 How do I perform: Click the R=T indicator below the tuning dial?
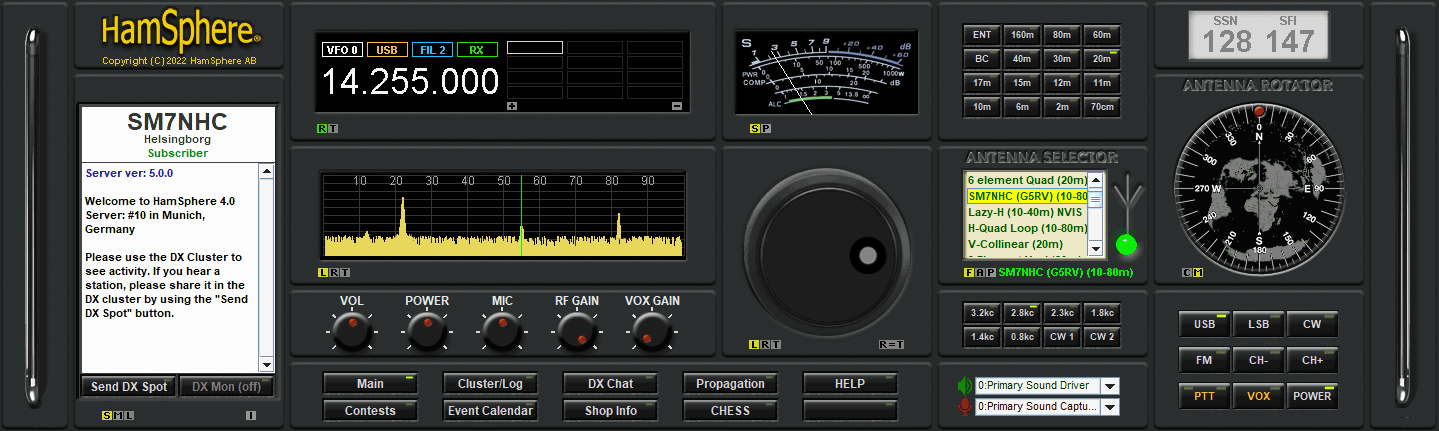pyautogui.click(x=891, y=345)
